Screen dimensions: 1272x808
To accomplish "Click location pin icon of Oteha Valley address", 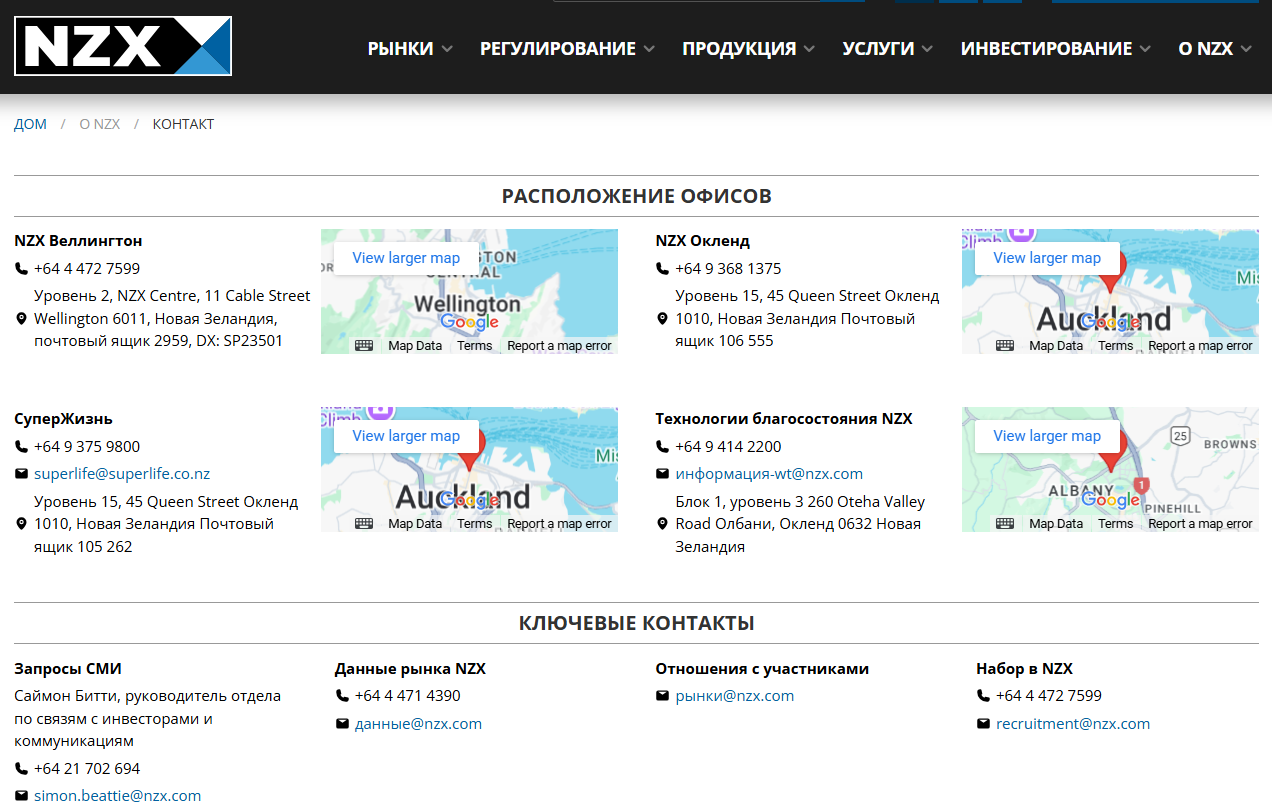I will tap(662, 524).
